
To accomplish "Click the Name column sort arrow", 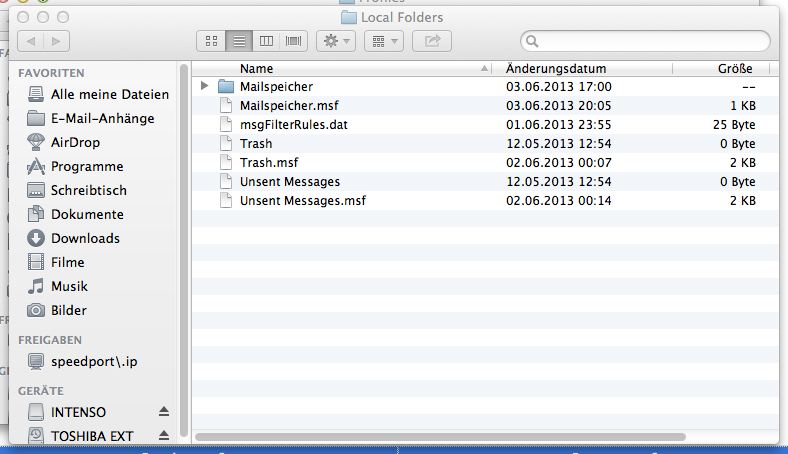I will (484, 68).
